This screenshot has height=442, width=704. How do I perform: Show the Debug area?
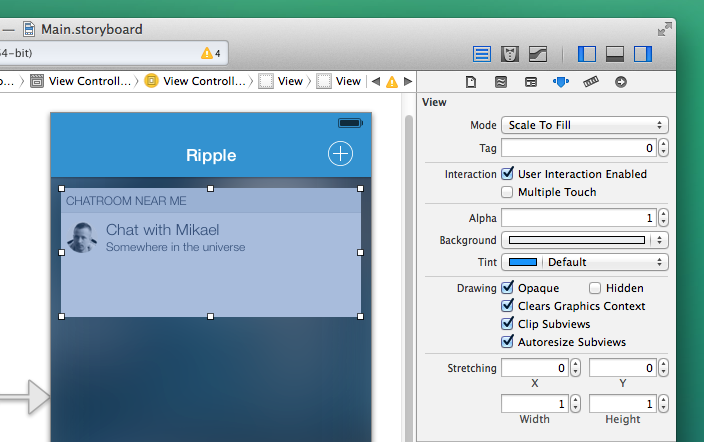615,53
